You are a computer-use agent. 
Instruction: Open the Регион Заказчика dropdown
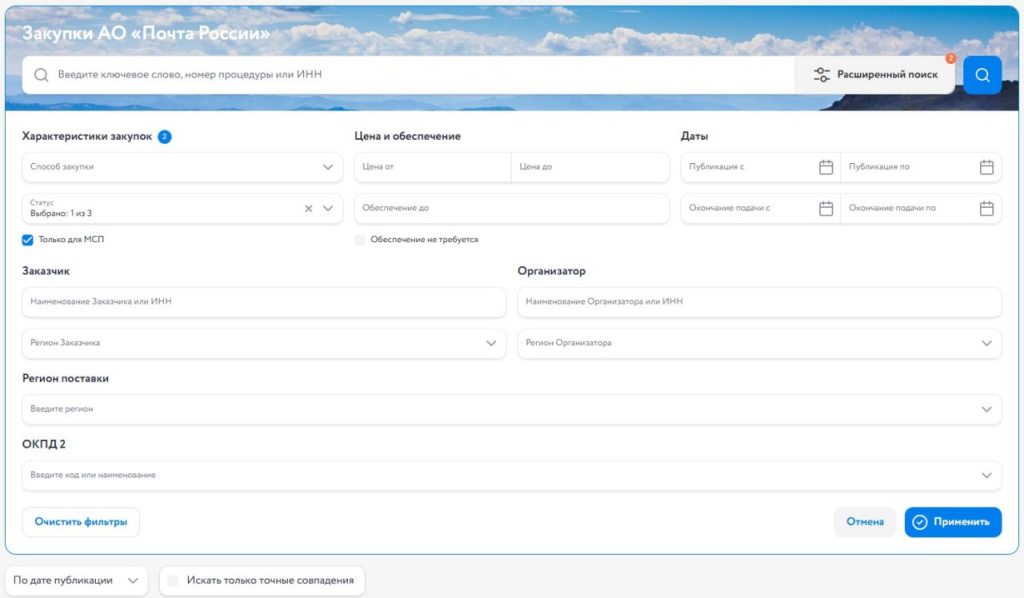coord(264,343)
